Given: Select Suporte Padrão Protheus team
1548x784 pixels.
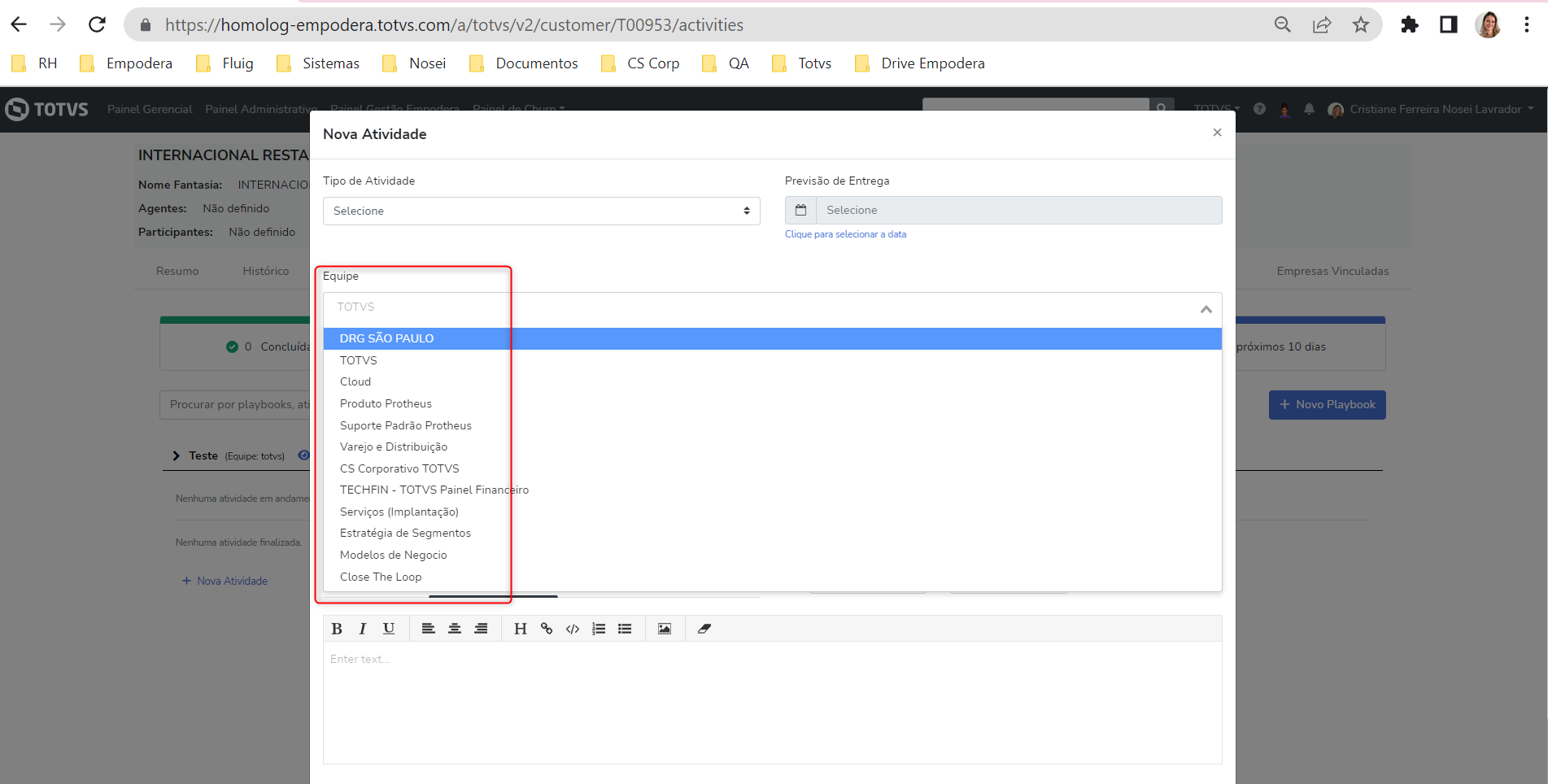Looking at the screenshot, I should point(773,425).
